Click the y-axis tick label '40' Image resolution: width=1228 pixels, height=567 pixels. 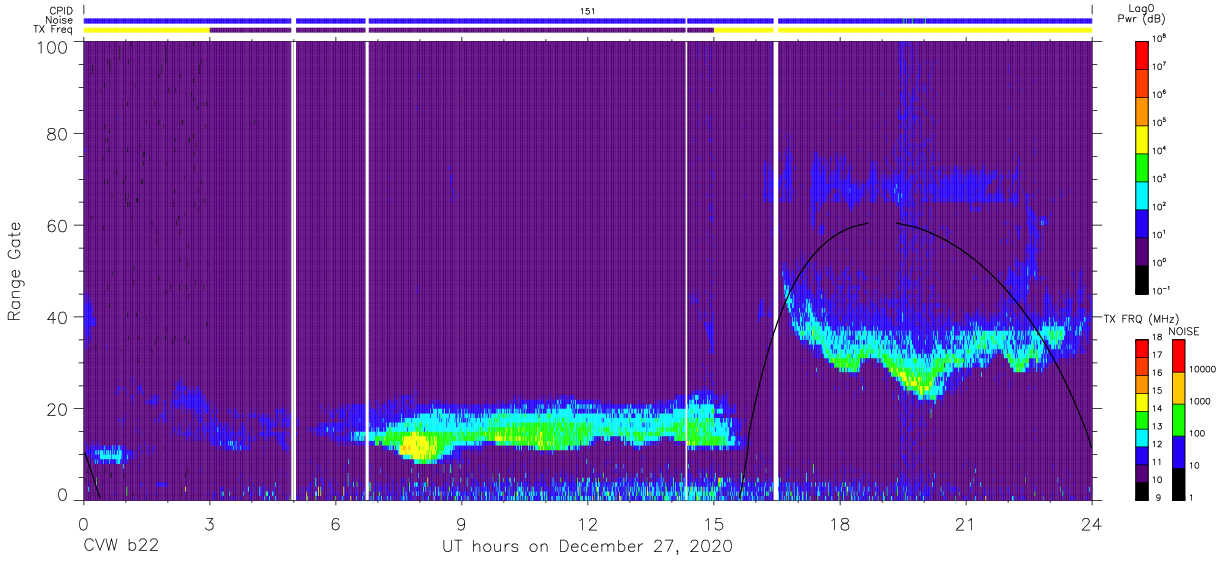tap(57, 317)
